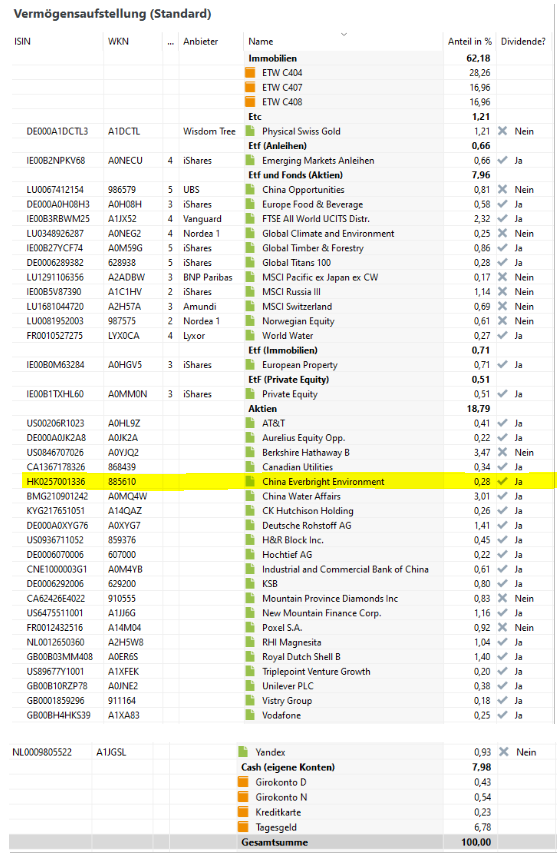This screenshot has width=557, height=854.
Task: Toggle dividend cross for MSCI Switzerland
Action: 503,306
